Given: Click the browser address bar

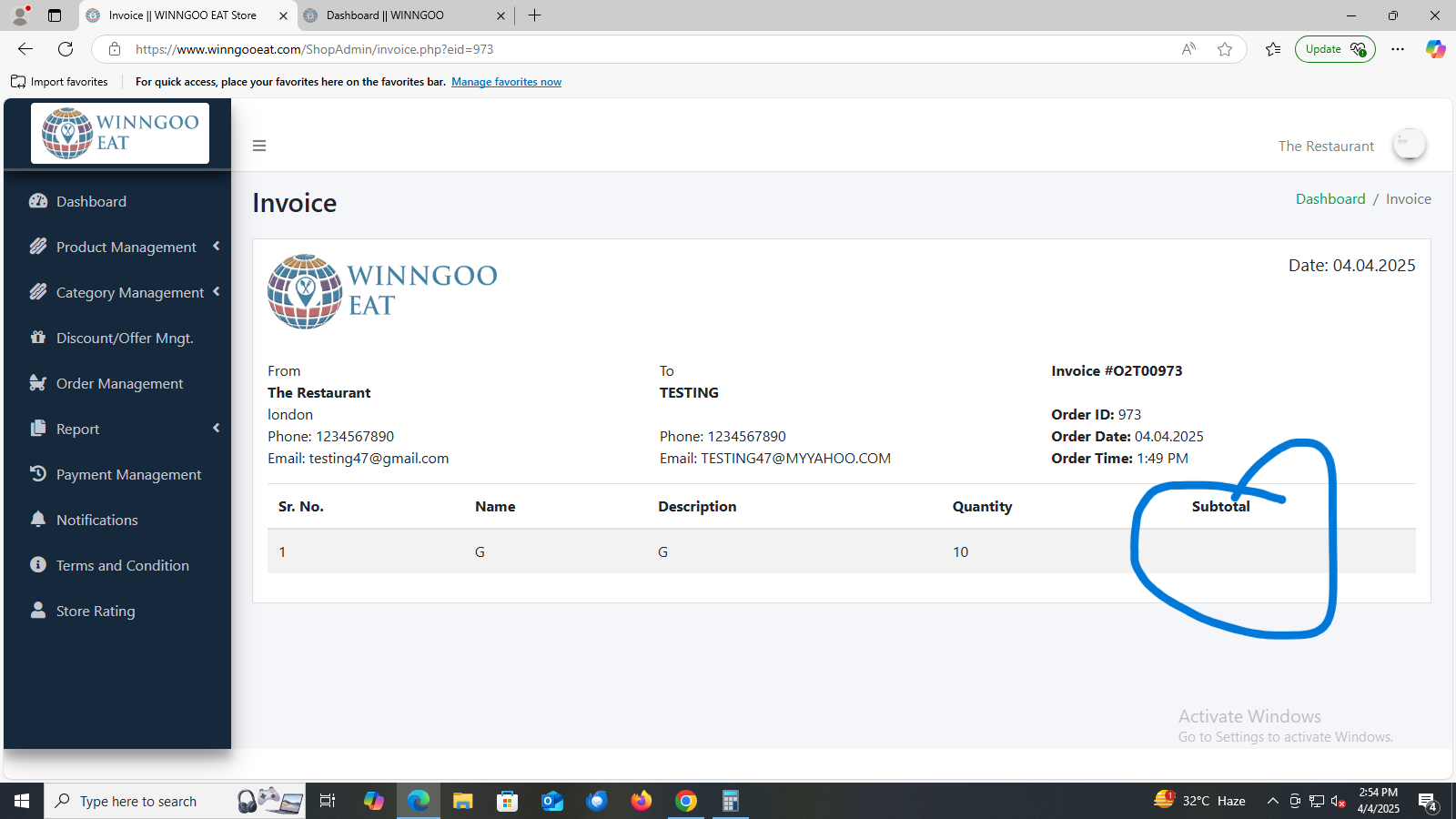Looking at the screenshot, I should [637, 49].
